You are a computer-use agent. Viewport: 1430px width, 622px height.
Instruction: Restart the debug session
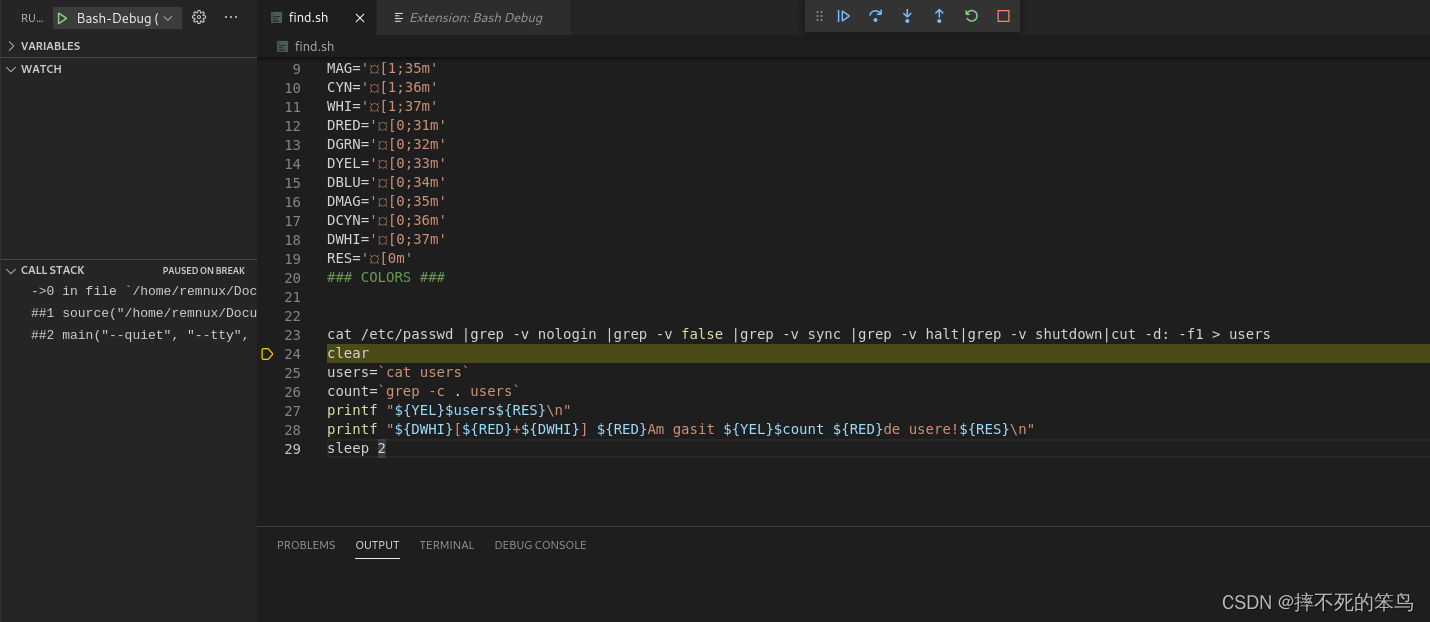tap(971, 16)
